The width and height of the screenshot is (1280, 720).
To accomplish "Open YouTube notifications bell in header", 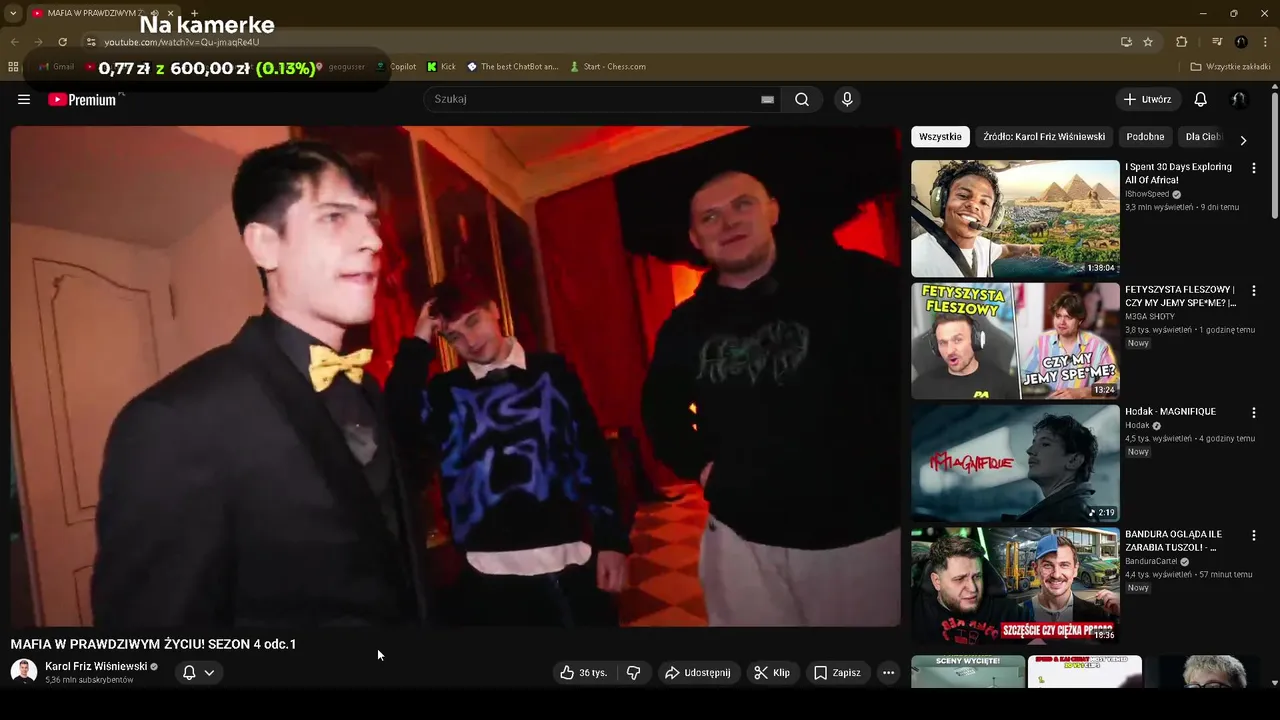I will pyautogui.click(x=1200, y=99).
